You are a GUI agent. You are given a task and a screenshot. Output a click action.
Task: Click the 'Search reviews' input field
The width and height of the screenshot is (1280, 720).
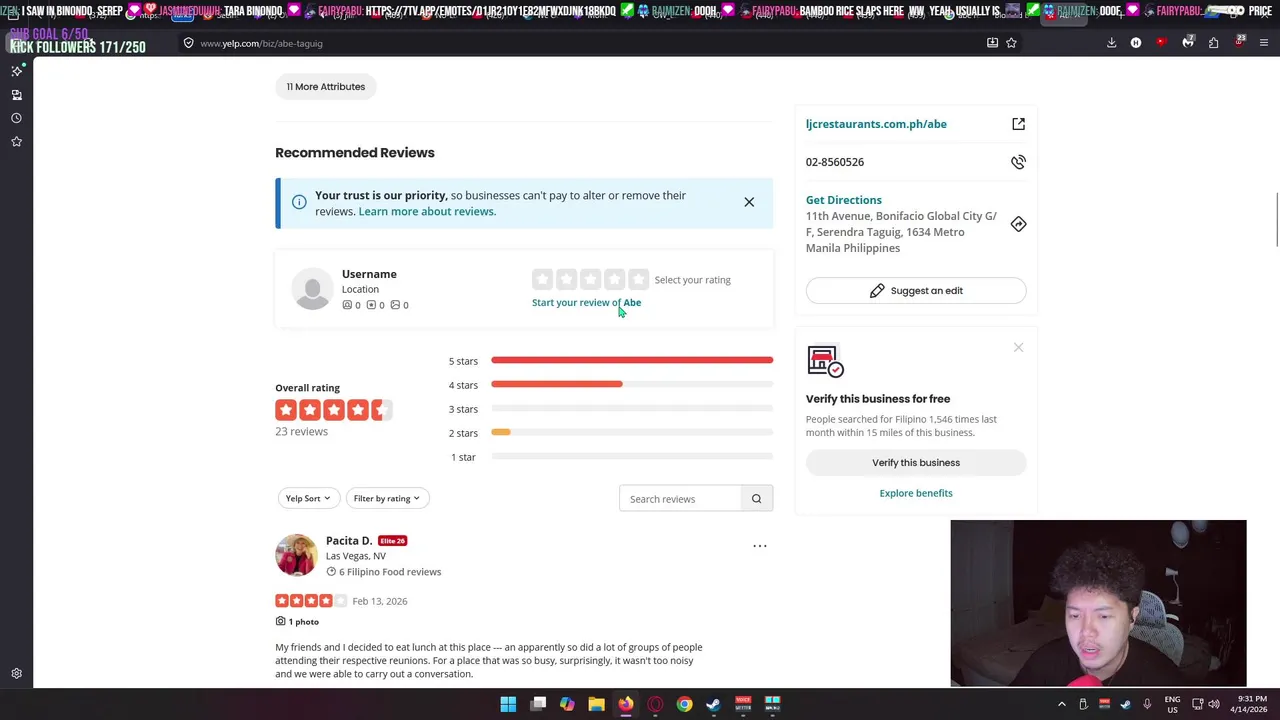pos(681,499)
